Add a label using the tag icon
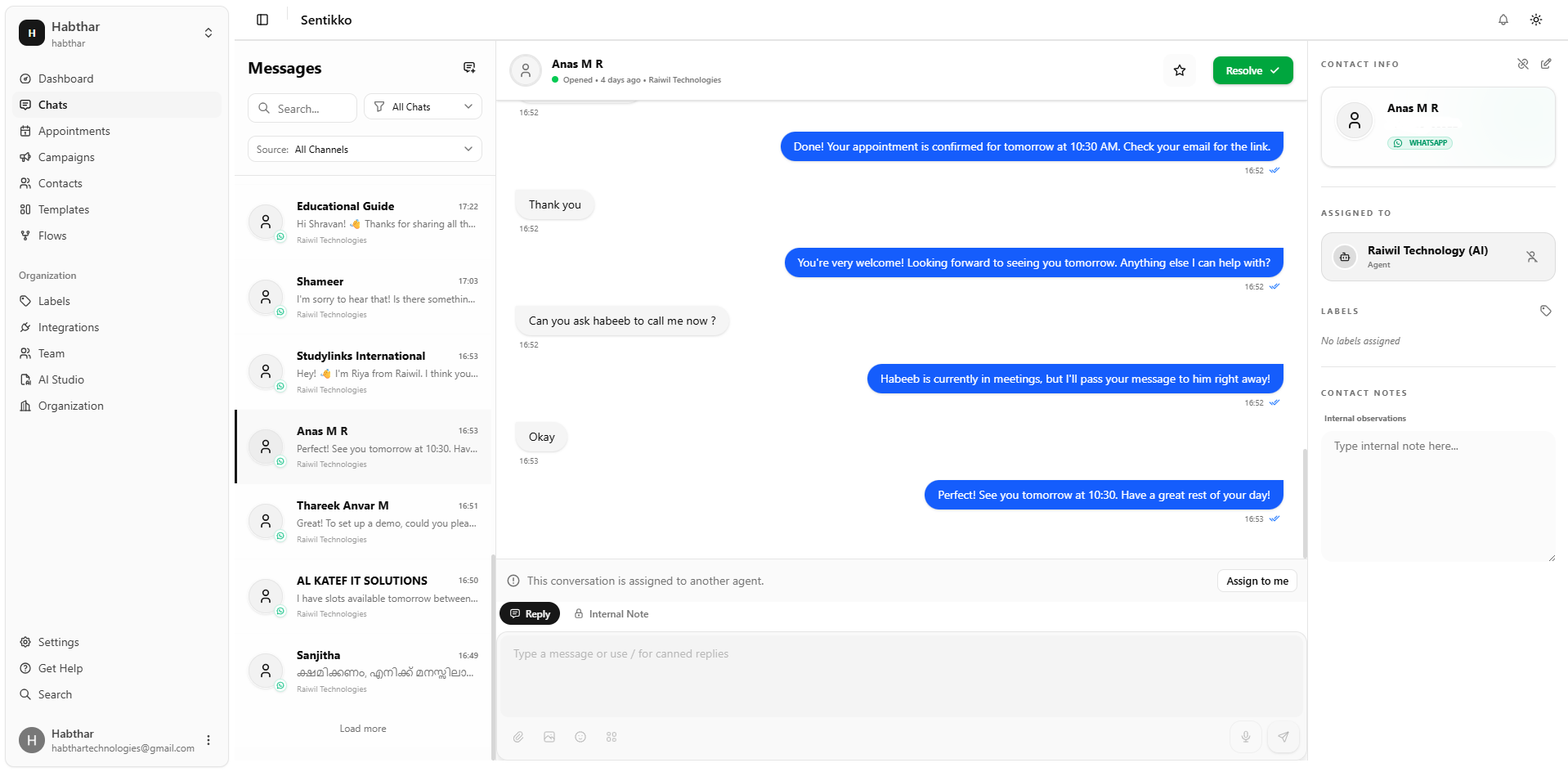Image resolution: width=1568 pixels, height=772 pixels. tap(1546, 311)
